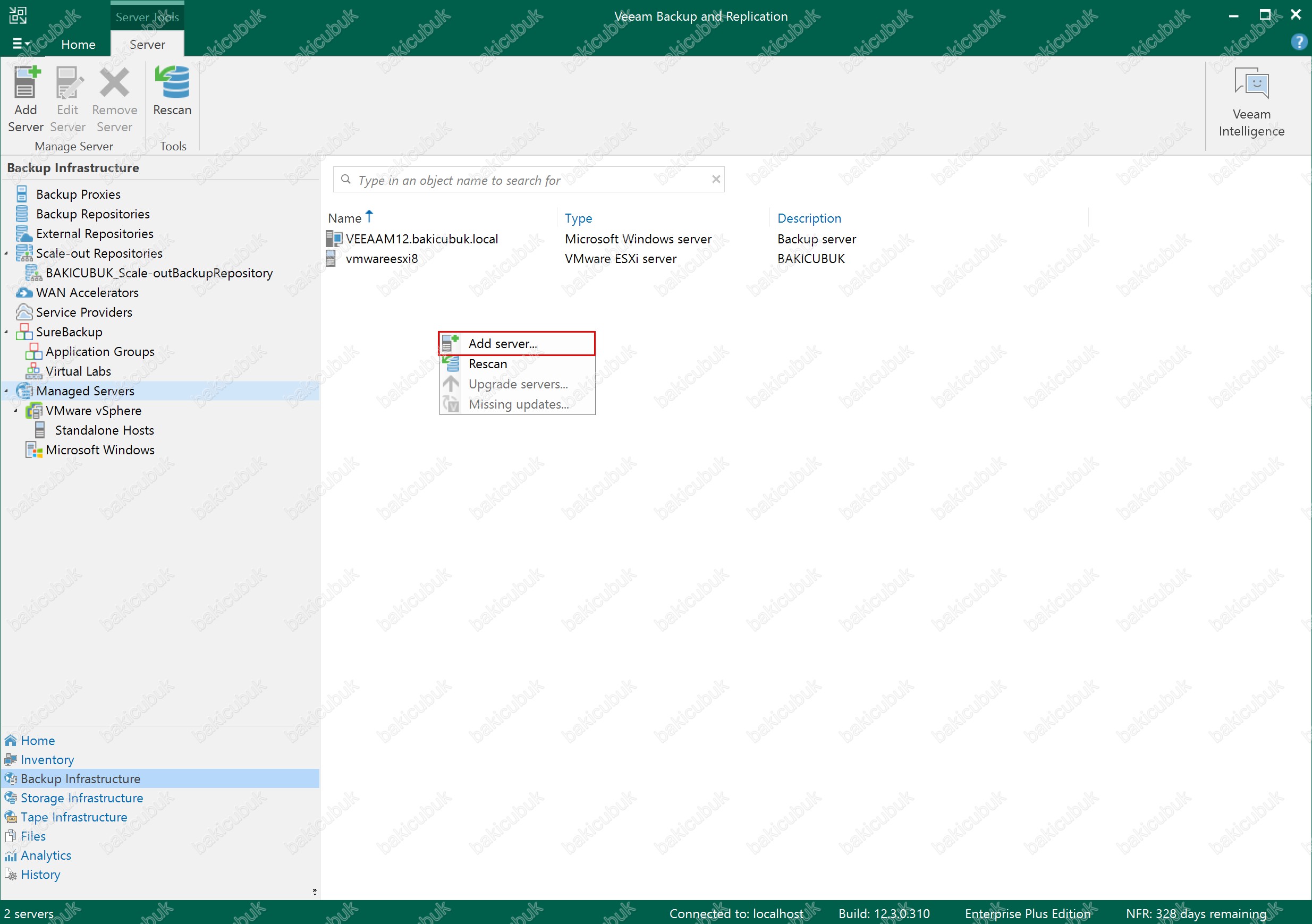Click the External Repositories tree icon

pyautogui.click(x=23, y=233)
